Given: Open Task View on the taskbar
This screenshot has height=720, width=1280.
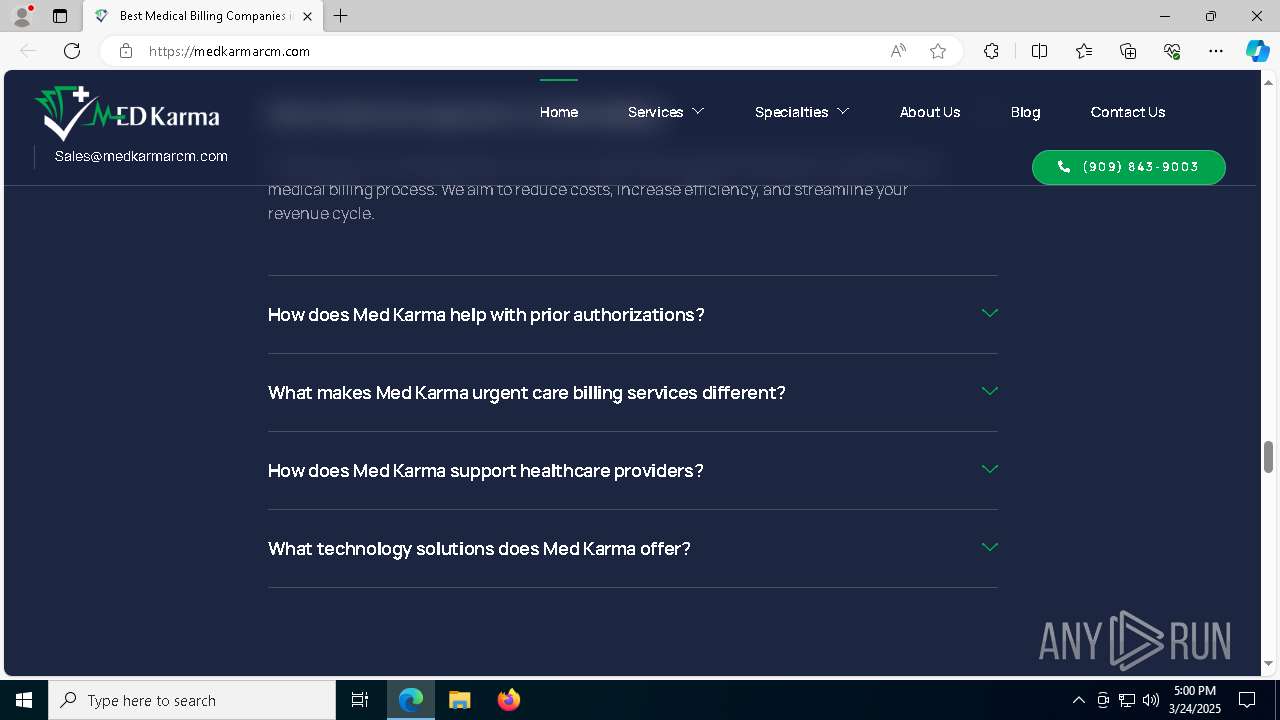Looking at the screenshot, I should click(x=360, y=700).
